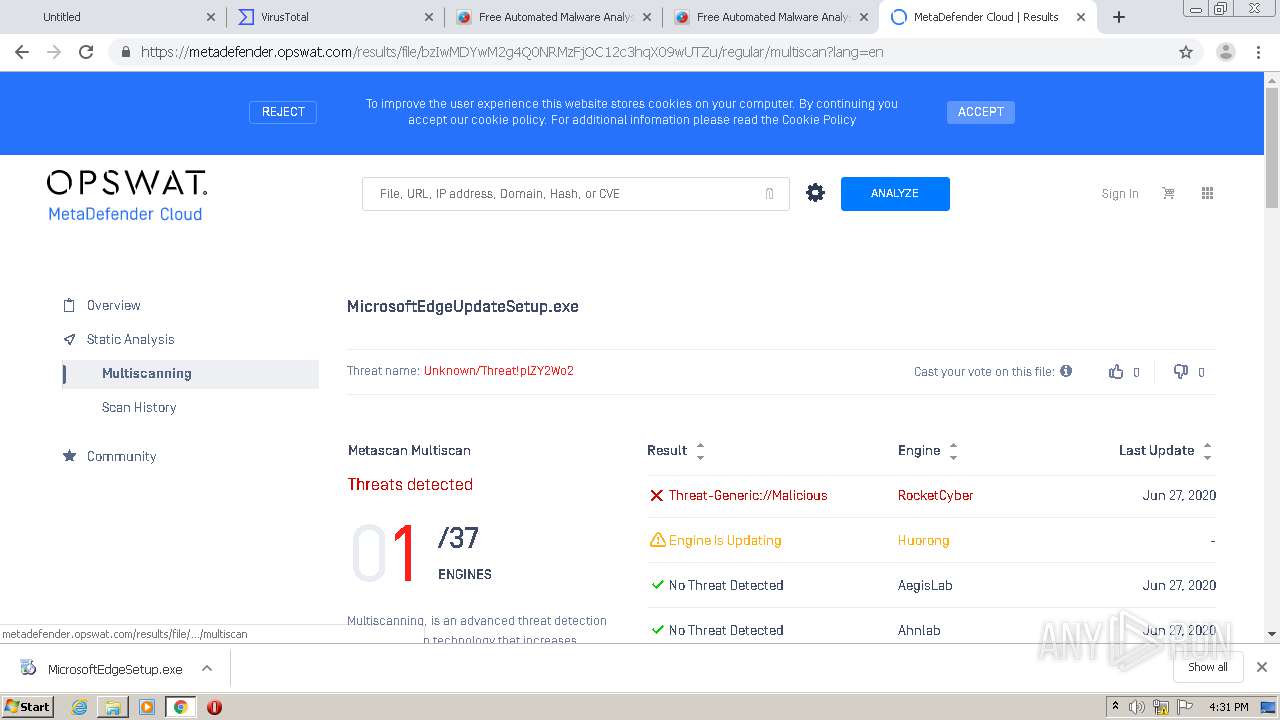Close the VirusTotal tab
The height and width of the screenshot is (720, 1280).
(x=428, y=17)
